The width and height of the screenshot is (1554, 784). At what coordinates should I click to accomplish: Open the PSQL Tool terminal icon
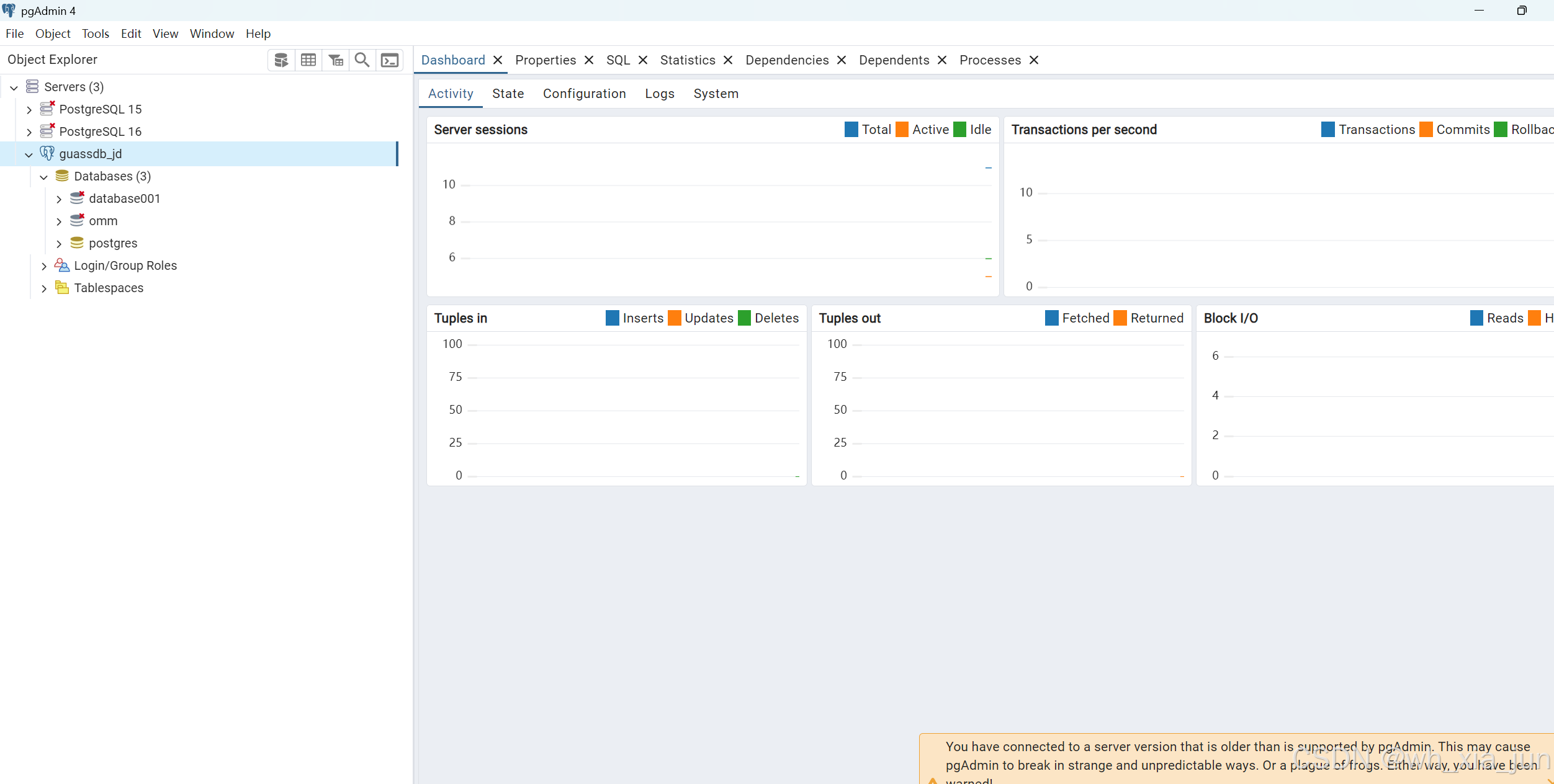[390, 60]
